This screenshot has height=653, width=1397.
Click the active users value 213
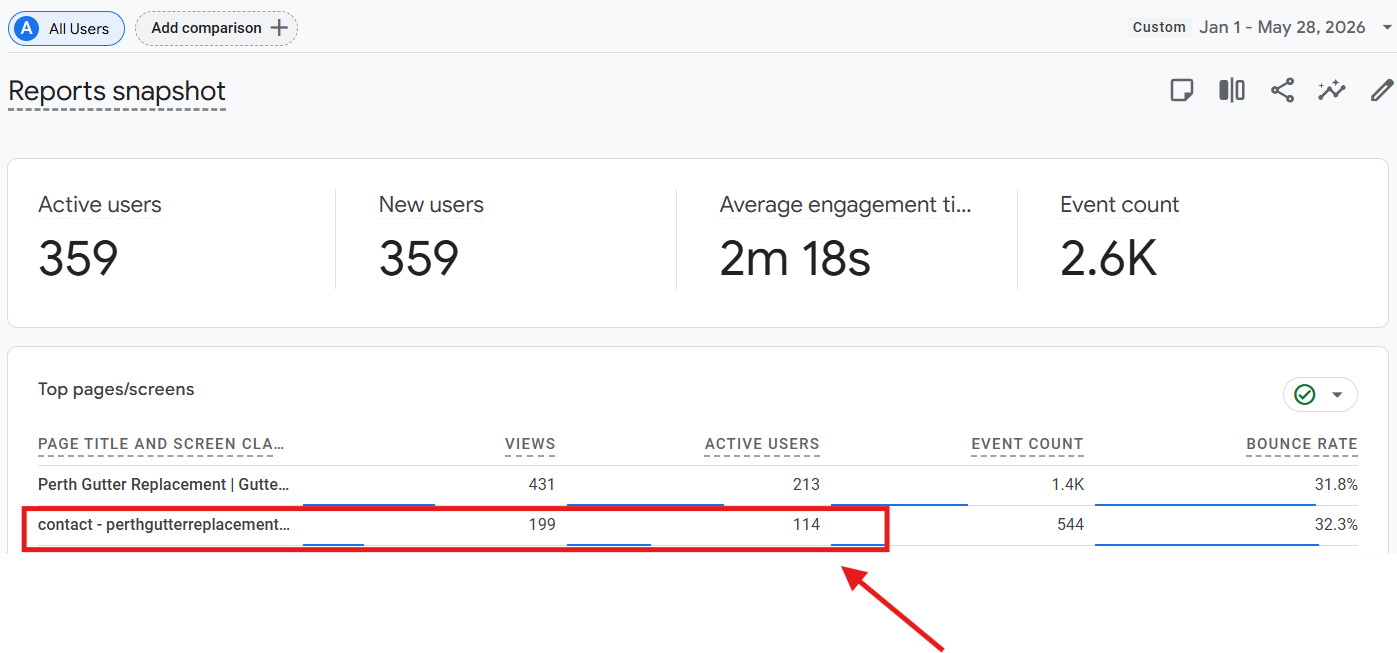[x=806, y=485]
